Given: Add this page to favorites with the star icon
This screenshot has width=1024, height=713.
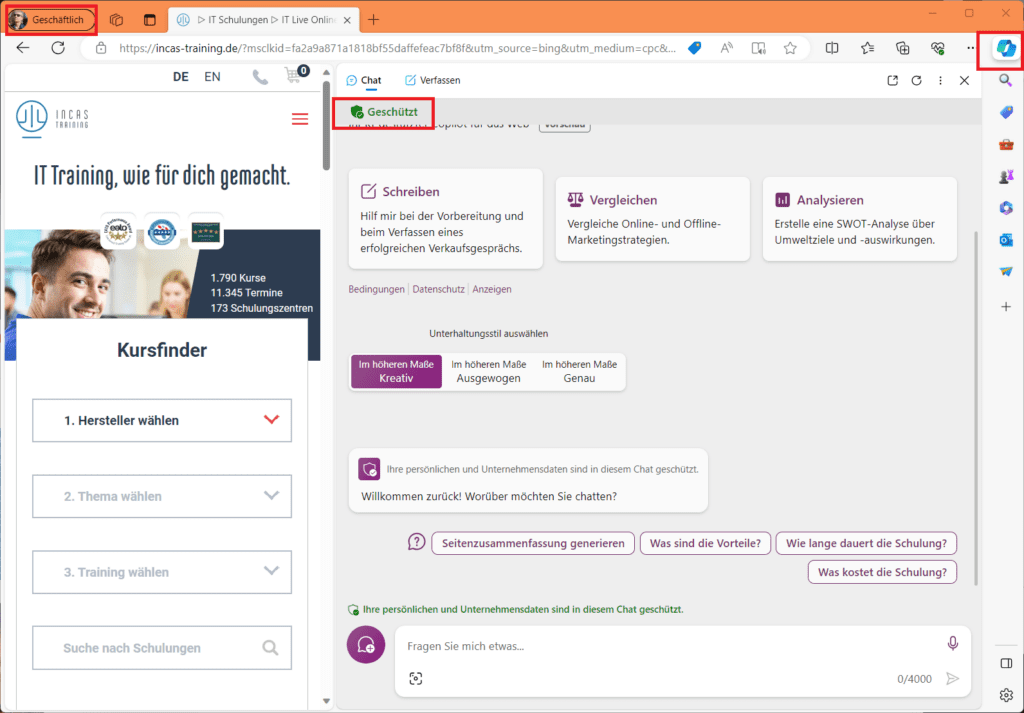Looking at the screenshot, I should point(790,48).
